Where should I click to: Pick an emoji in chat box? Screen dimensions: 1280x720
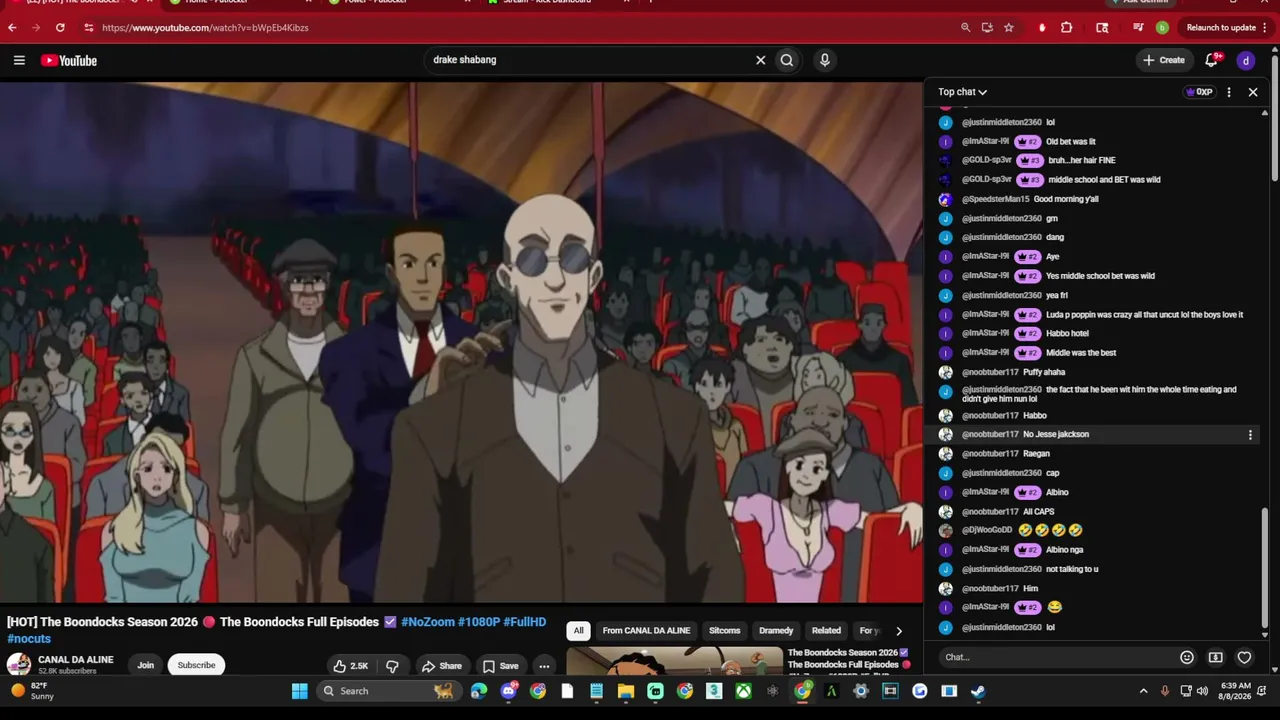point(1187,657)
